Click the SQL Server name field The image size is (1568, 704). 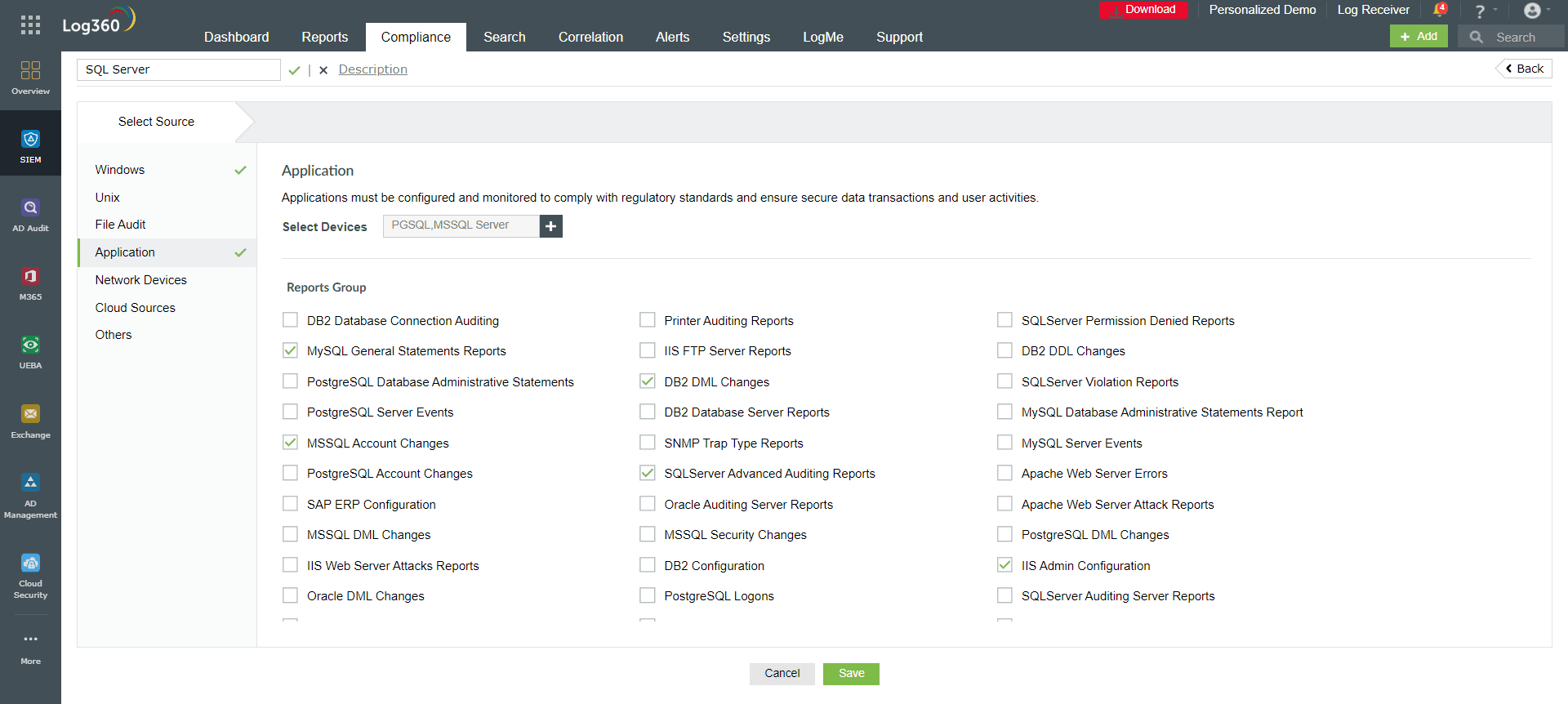(179, 69)
